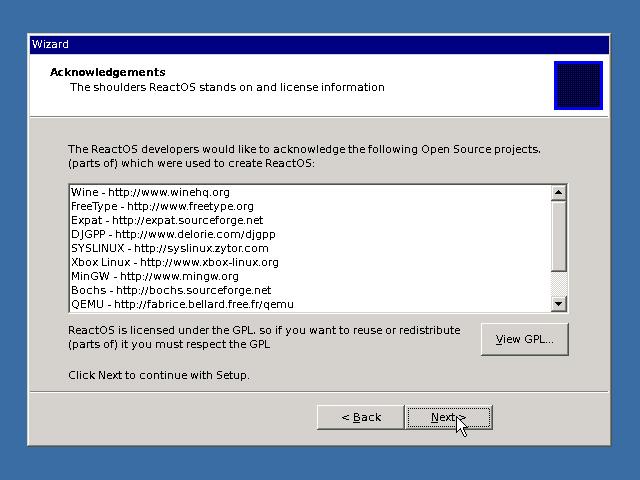The width and height of the screenshot is (640, 480).
Task: Click the GPL license notice text
Action: pos(264,337)
